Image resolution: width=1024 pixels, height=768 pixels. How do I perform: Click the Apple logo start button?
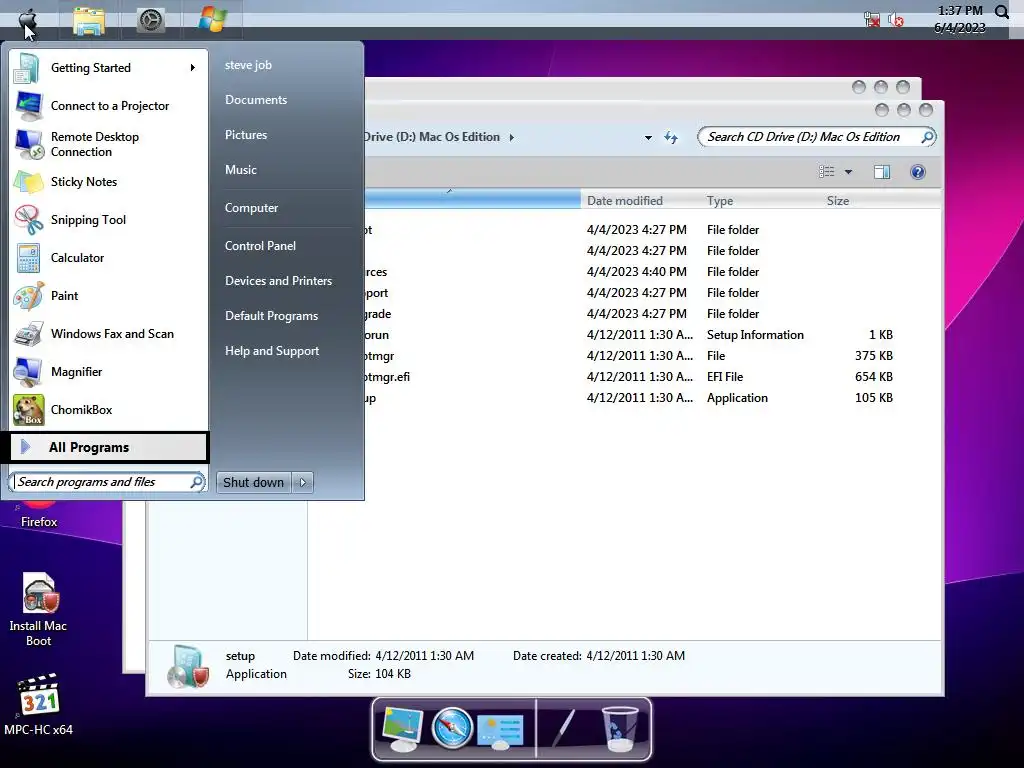[x=27, y=20]
